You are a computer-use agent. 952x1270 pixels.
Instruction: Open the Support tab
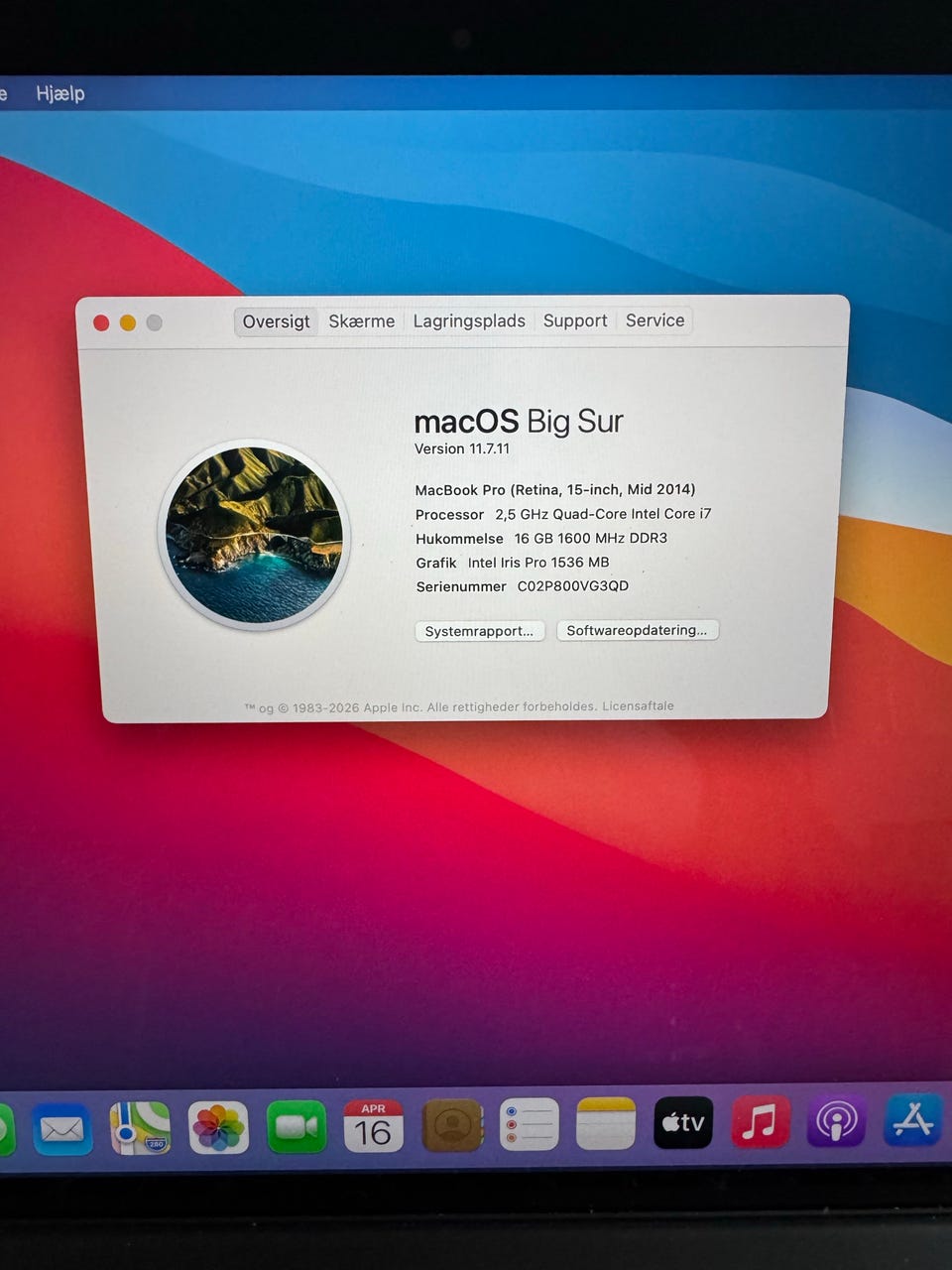pyautogui.click(x=575, y=320)
